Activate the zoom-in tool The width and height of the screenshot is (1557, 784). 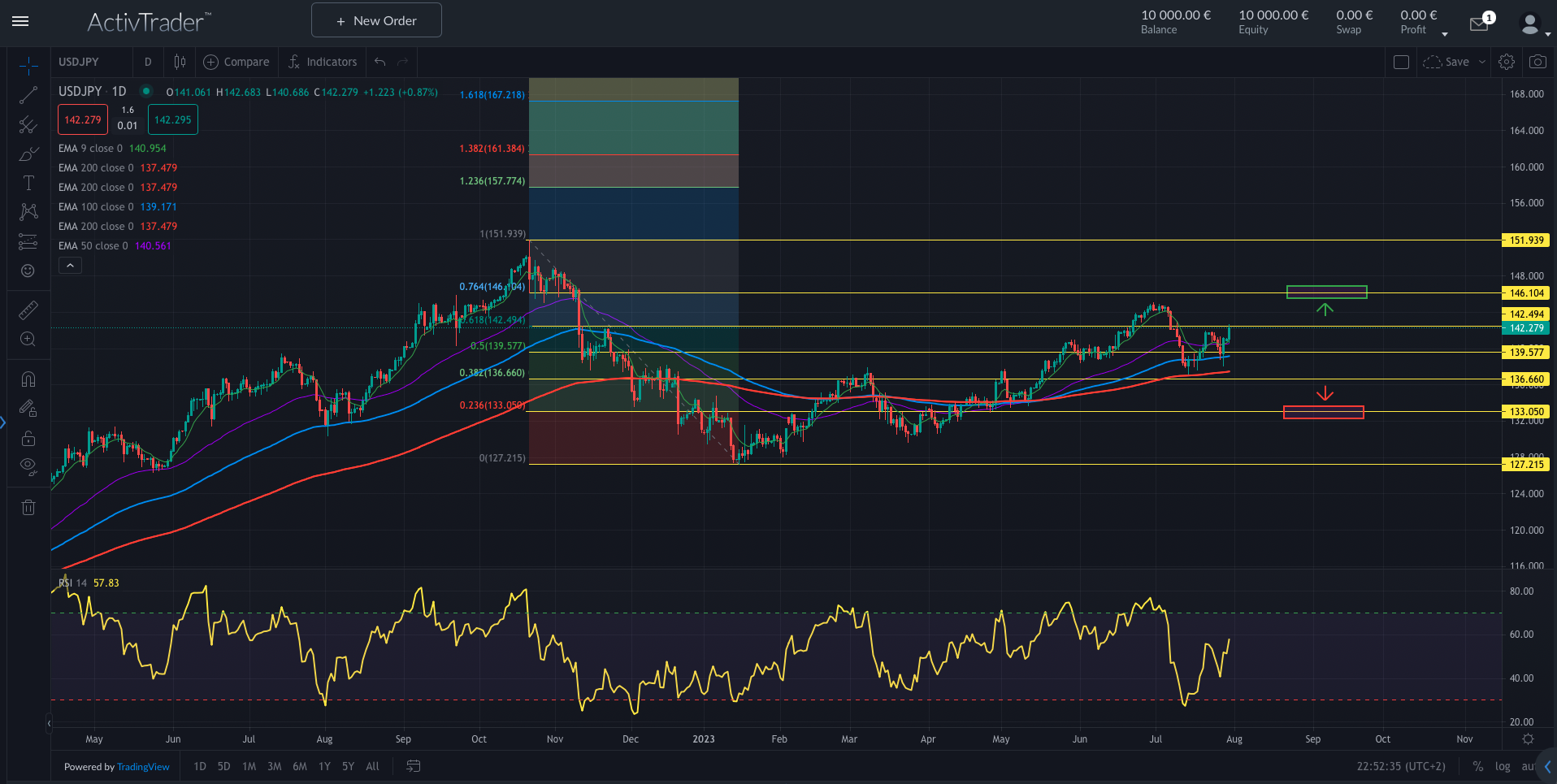pos(28,339)
